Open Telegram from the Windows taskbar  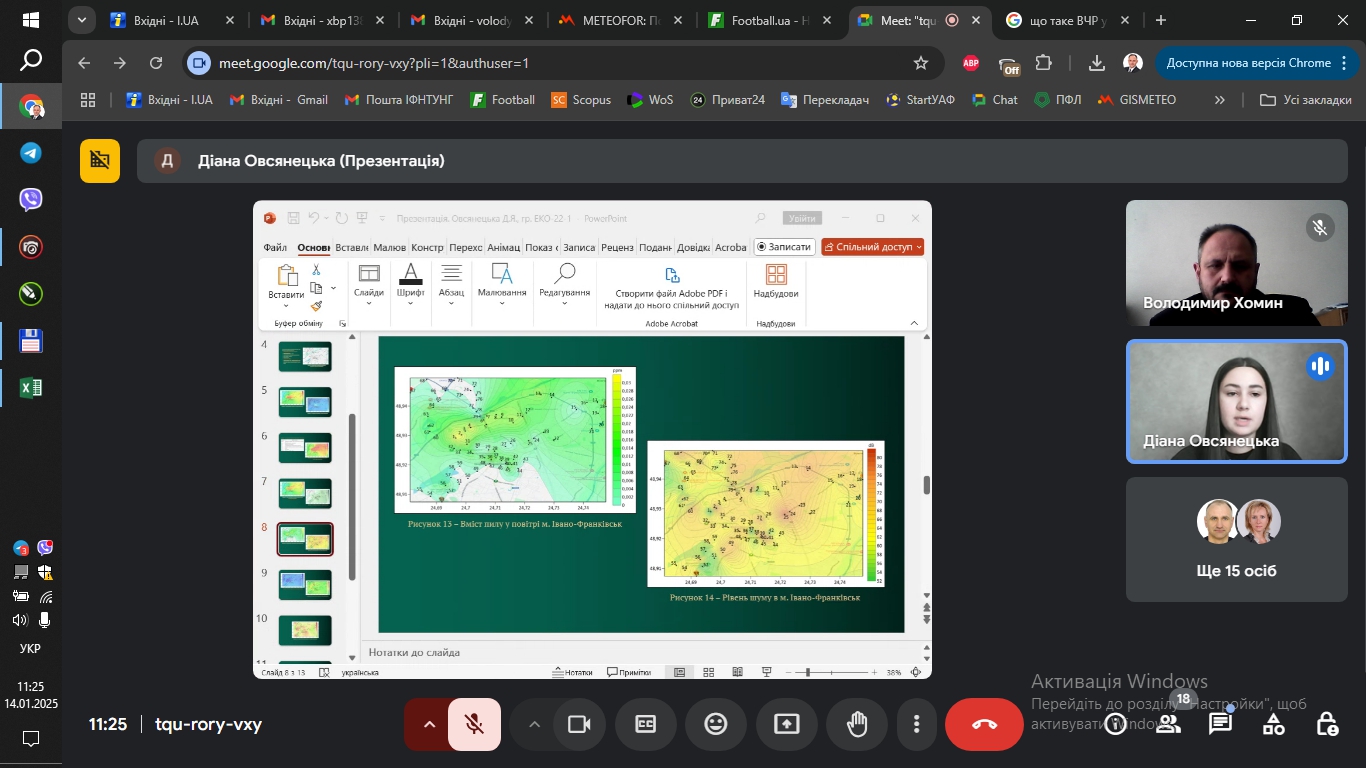[31, 153]
